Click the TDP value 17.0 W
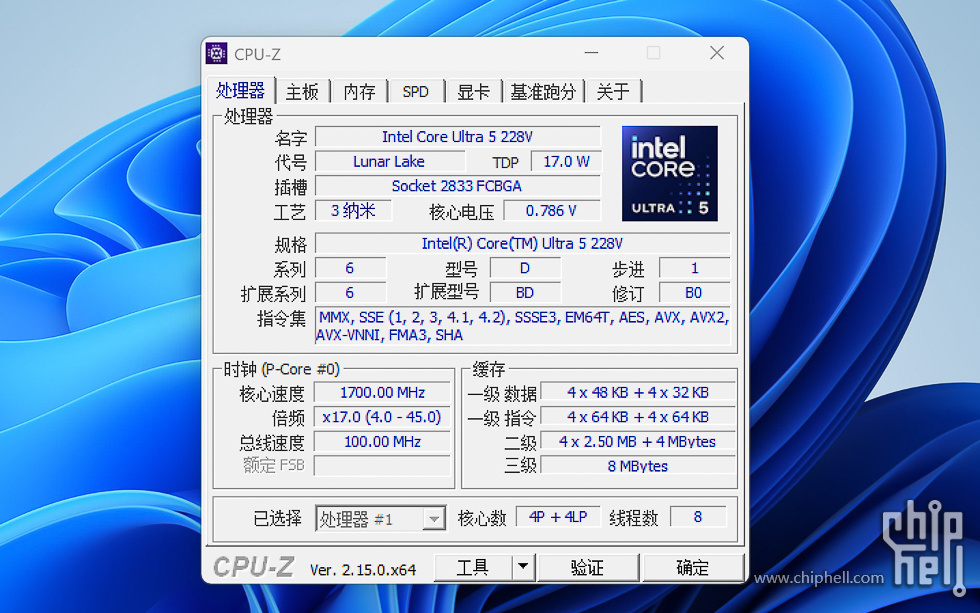980x613 pixels. (x=566, y=162)
